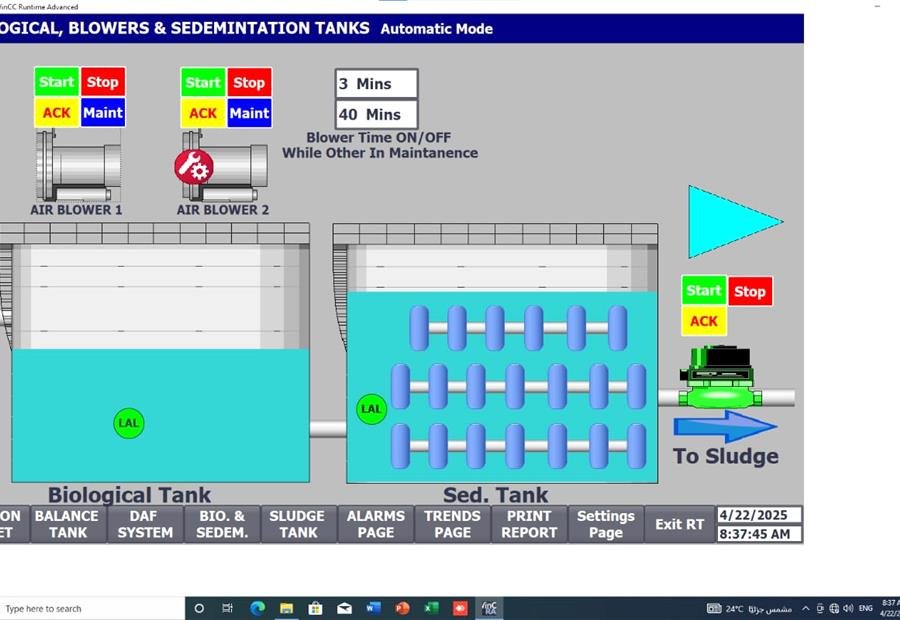900x620 pixels.
Task: Click the Sed. Tank lamella plates graphic
Action: click(518, 388)
